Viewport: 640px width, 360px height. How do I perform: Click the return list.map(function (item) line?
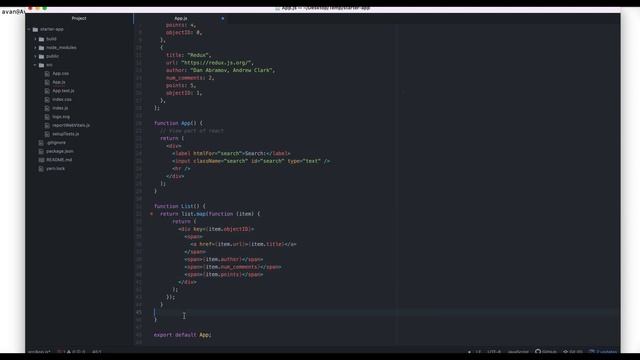(210, 213)
